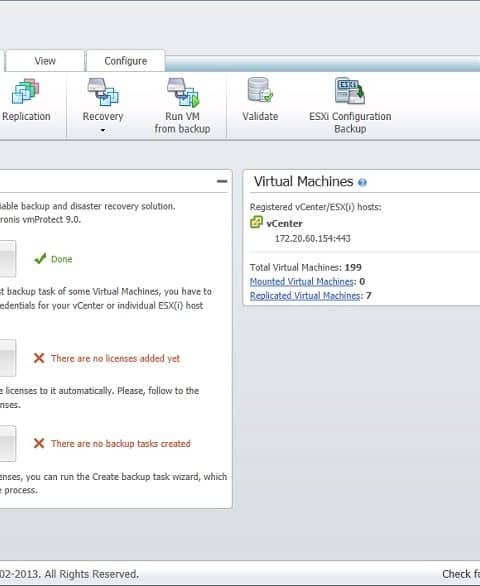480x586 pixels.
Task: Select the 172.20.60.154:443 address
Action: (x=313, y=238)
